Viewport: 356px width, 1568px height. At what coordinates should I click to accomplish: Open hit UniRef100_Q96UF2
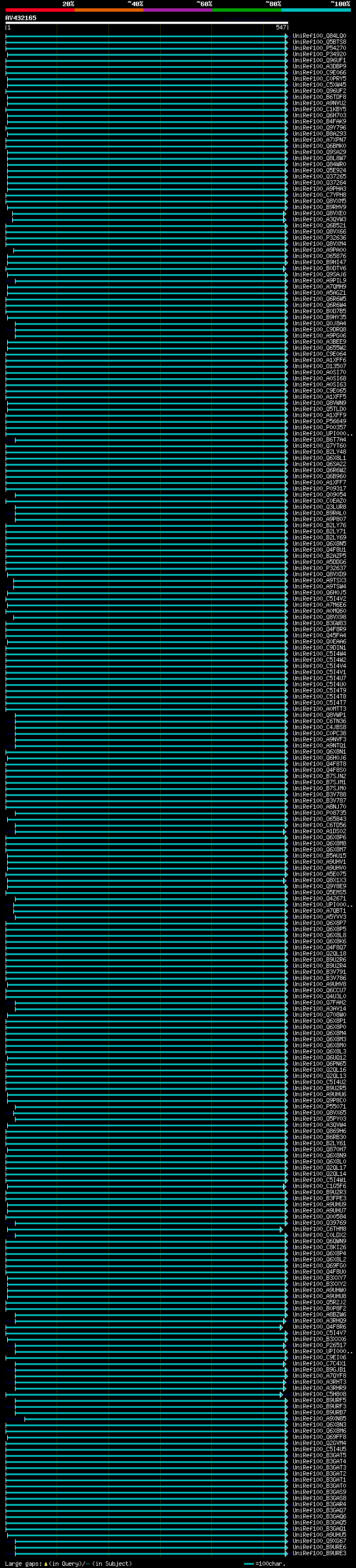click(319, 91)
